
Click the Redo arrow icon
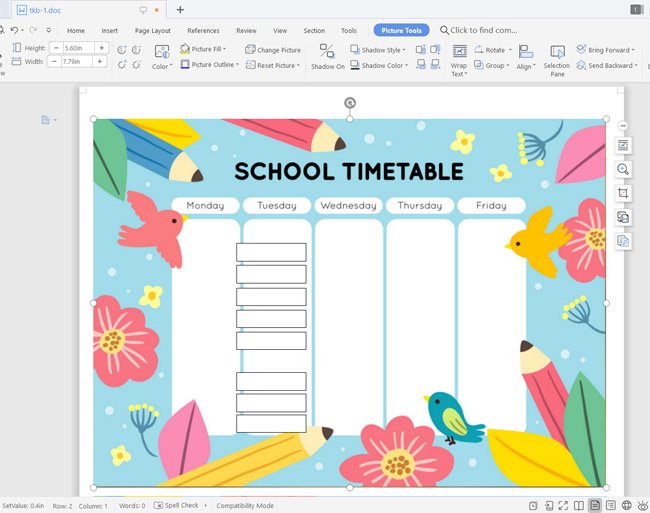click(x=33, y=30)
